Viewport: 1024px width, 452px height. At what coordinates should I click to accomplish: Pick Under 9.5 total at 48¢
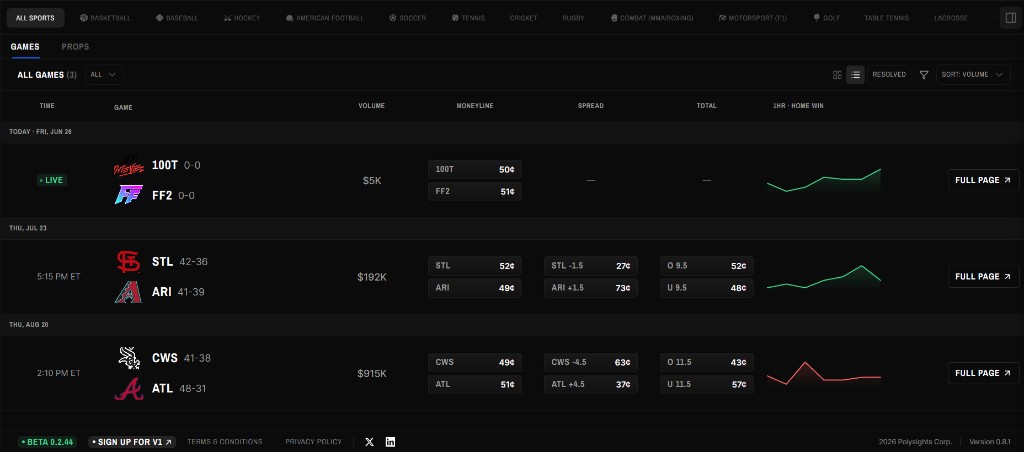click(x=707, y=288)
